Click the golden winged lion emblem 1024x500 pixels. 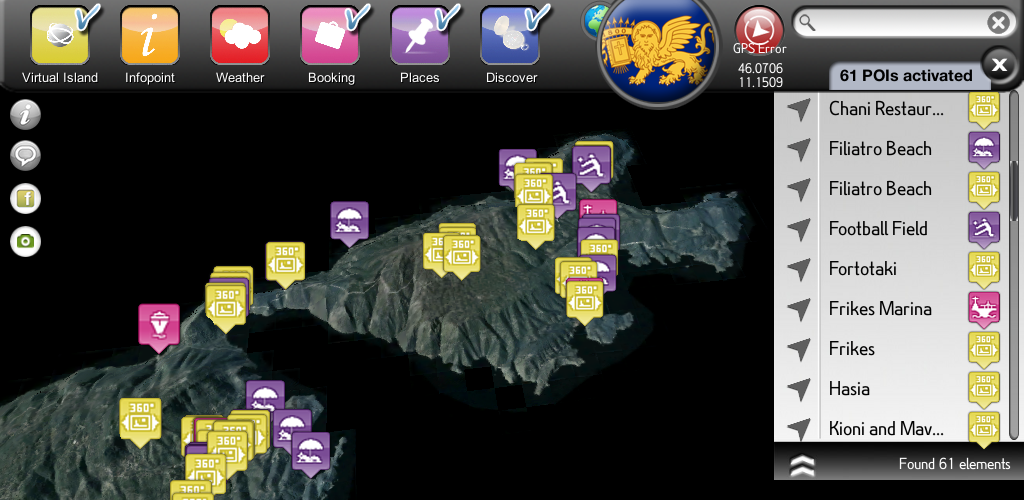pos(655,47)
